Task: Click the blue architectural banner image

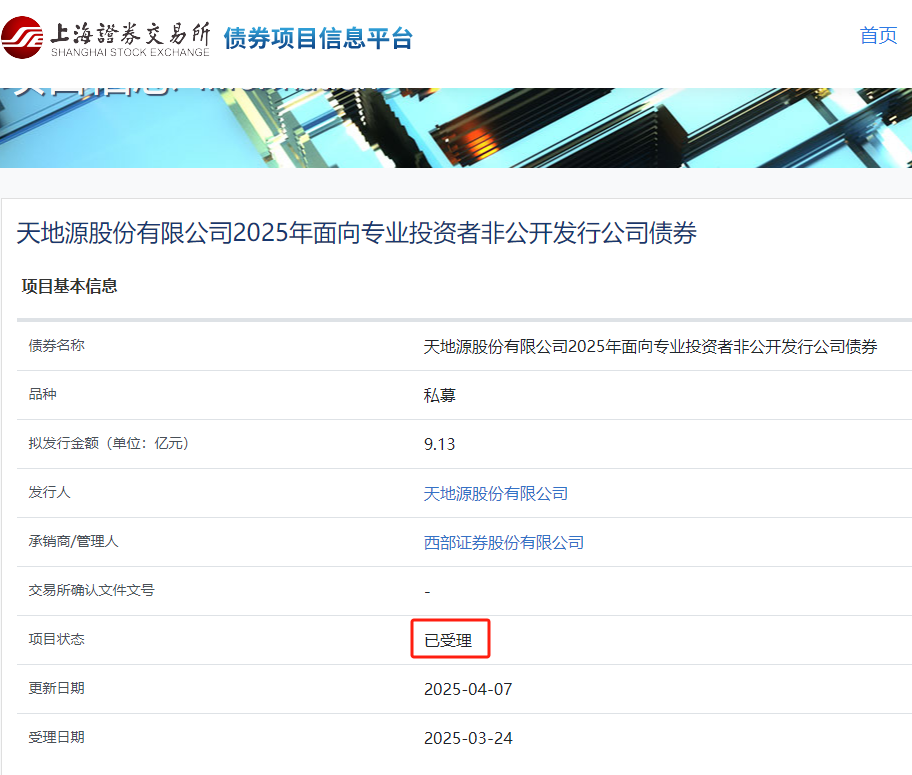Action: pyautogui.click(x=456, y=128)
